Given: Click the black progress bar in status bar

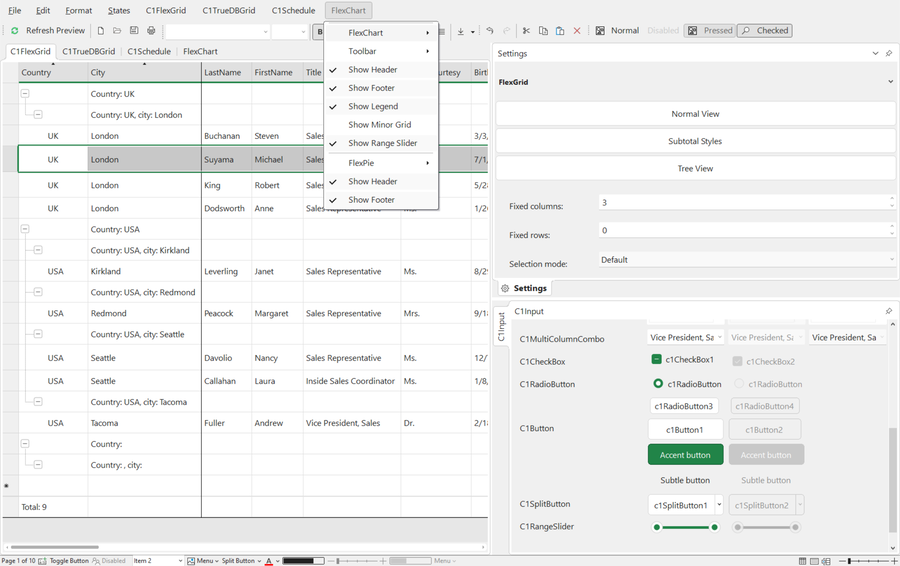Looking at the screenshot, I should [303, 561].
